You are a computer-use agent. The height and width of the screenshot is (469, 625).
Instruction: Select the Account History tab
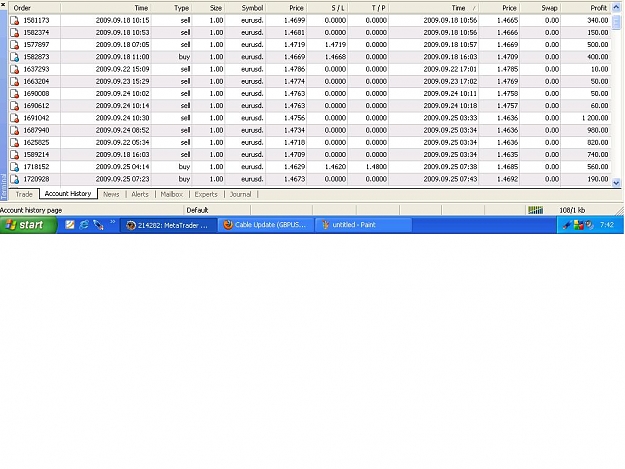(68, 194)
